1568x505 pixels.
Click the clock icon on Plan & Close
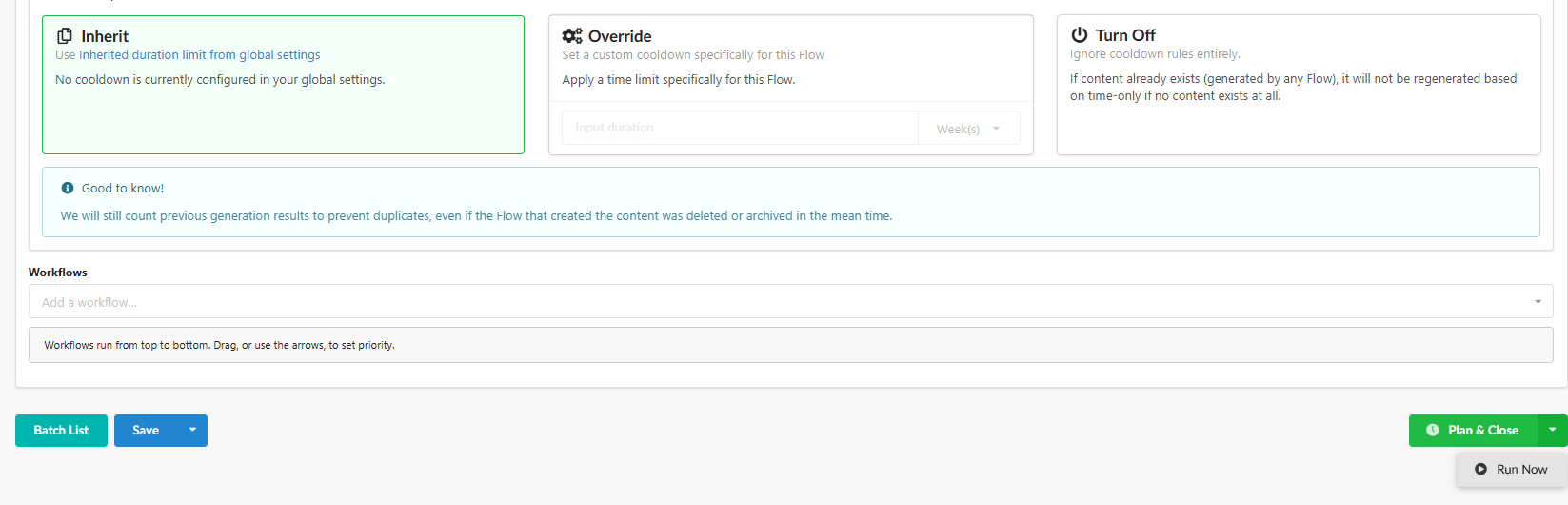1432,431
